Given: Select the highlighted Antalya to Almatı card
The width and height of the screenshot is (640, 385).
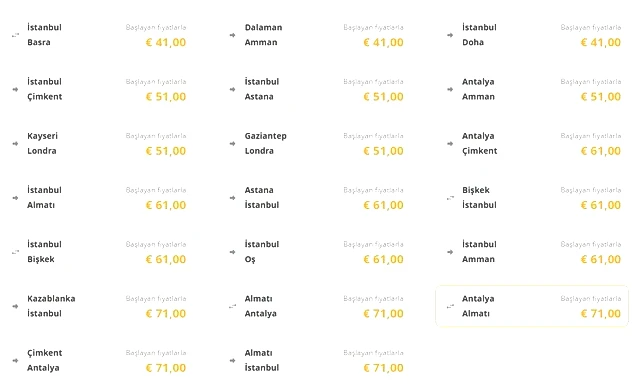Looking at the screenshot, I should 532,306.
